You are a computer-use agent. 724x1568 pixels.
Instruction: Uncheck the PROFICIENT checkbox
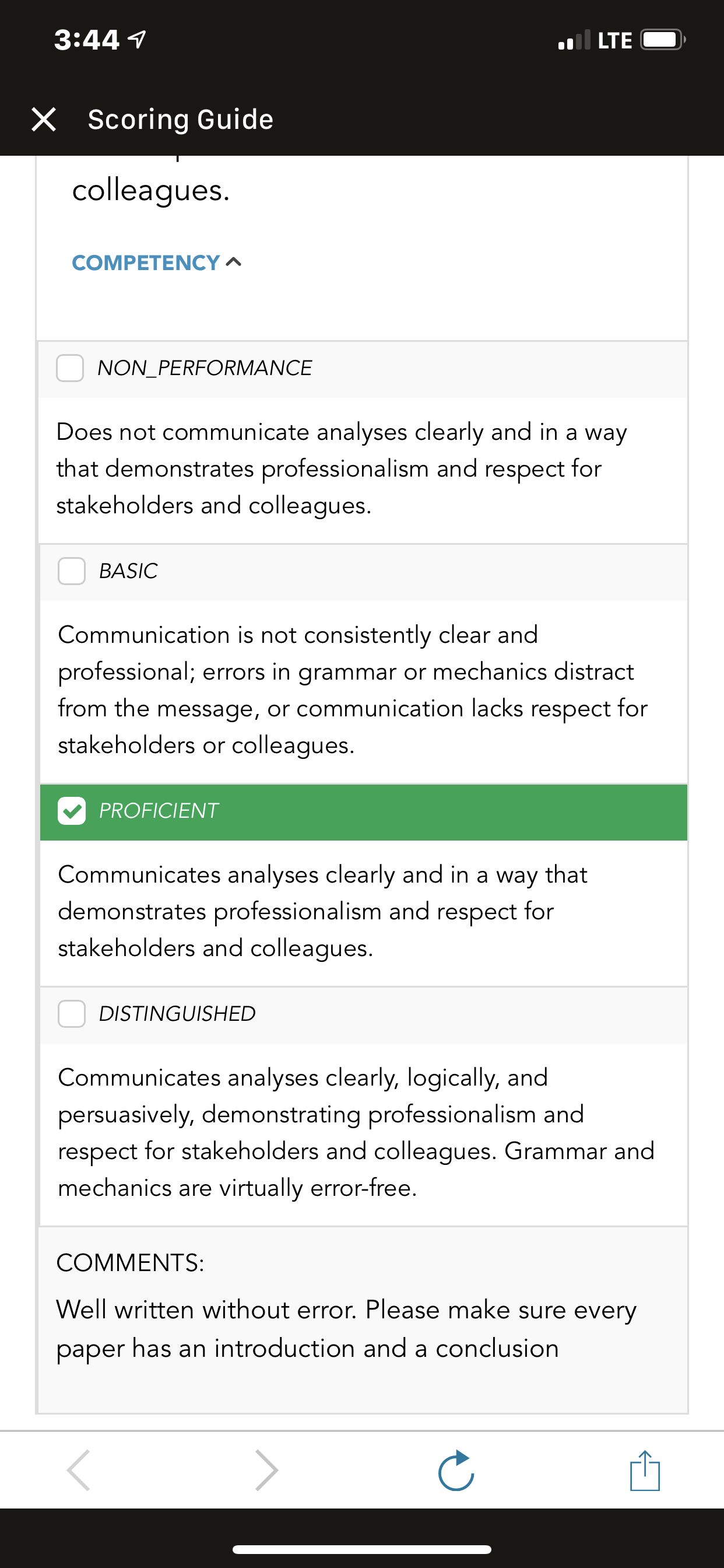(x=71, y=811)
